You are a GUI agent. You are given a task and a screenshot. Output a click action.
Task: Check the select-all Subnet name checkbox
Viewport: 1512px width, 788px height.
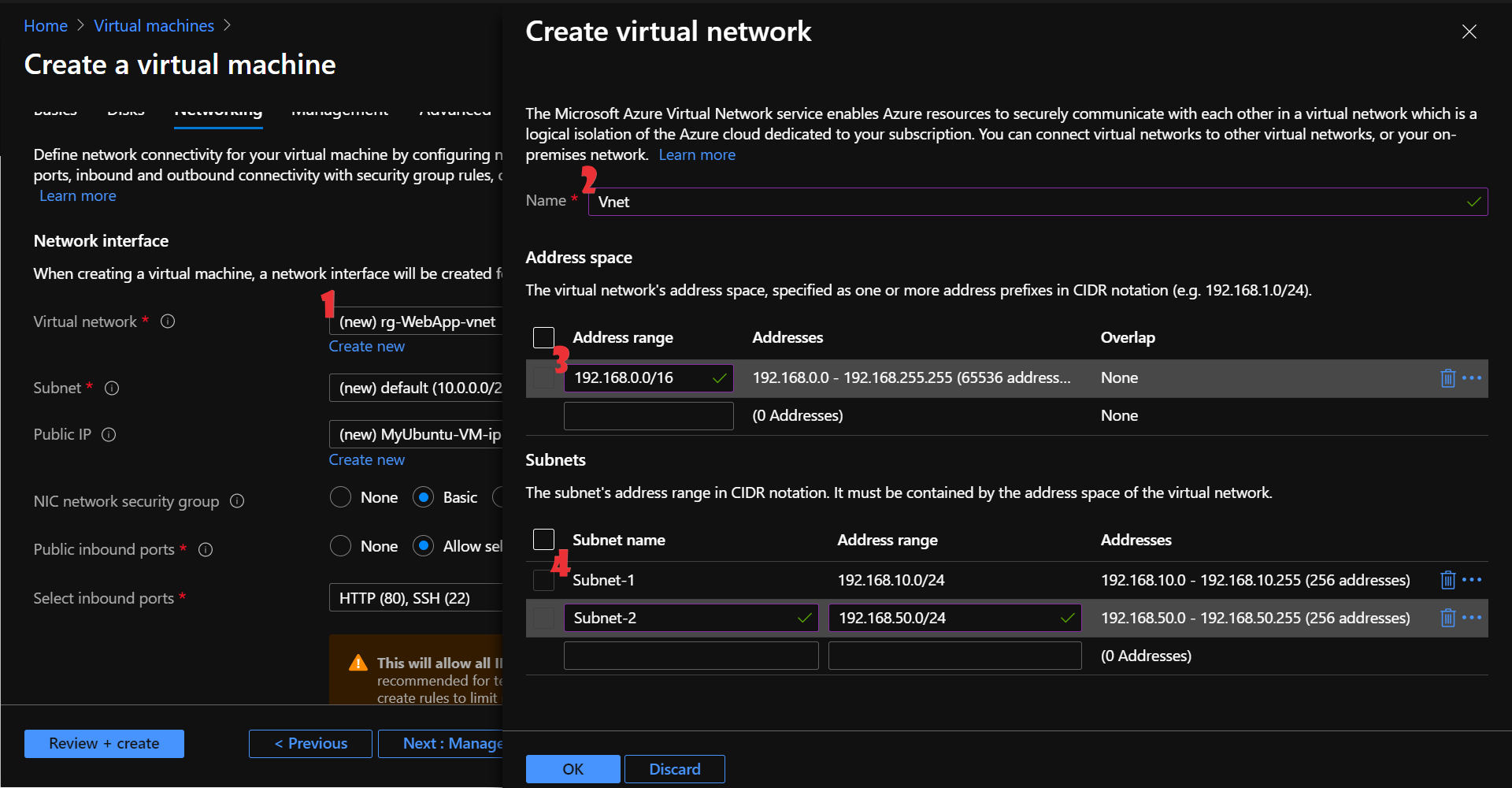[x=543, y=540]
